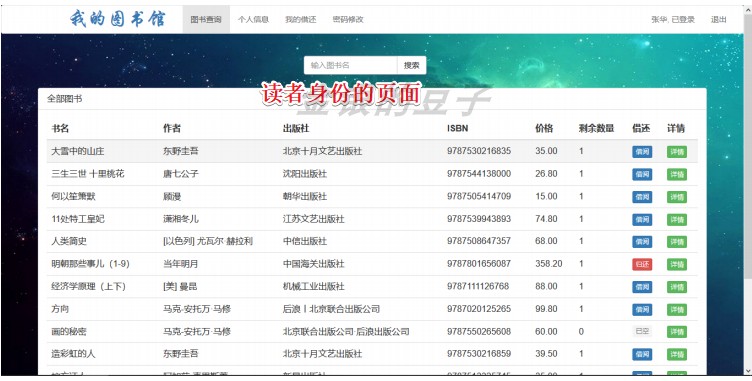Select the price 74.80
Viewport: 752px width, 381px height.
pyautogui.click(x=546, y=219)
